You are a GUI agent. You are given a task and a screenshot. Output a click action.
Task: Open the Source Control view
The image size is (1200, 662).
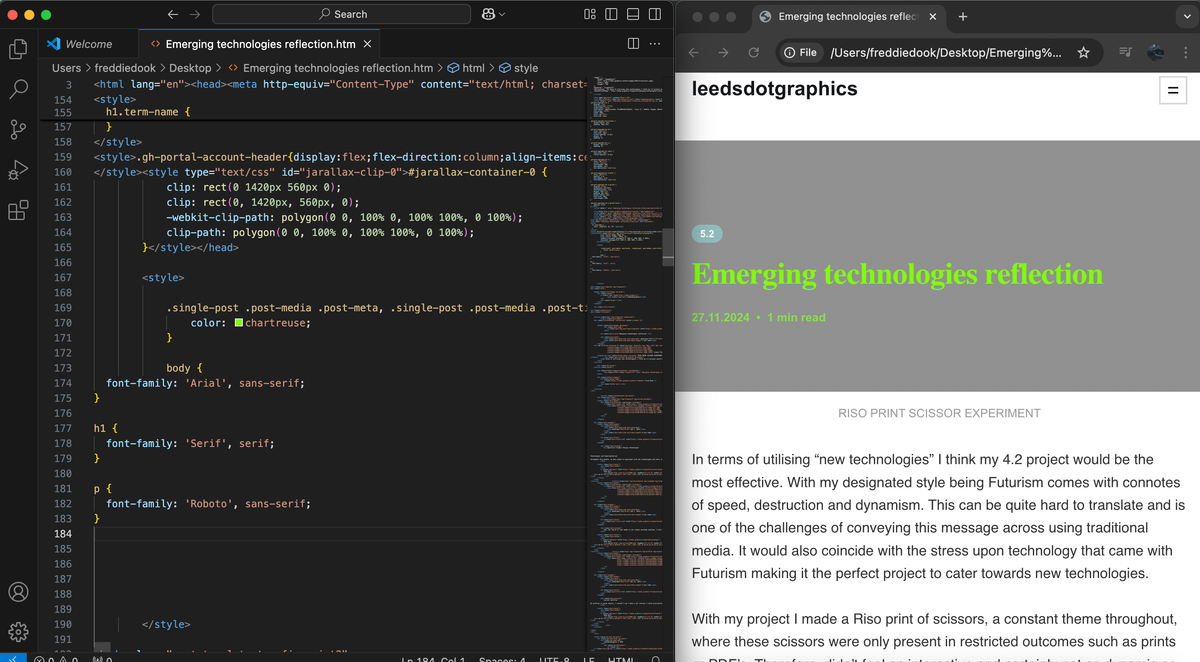point(18,131)
